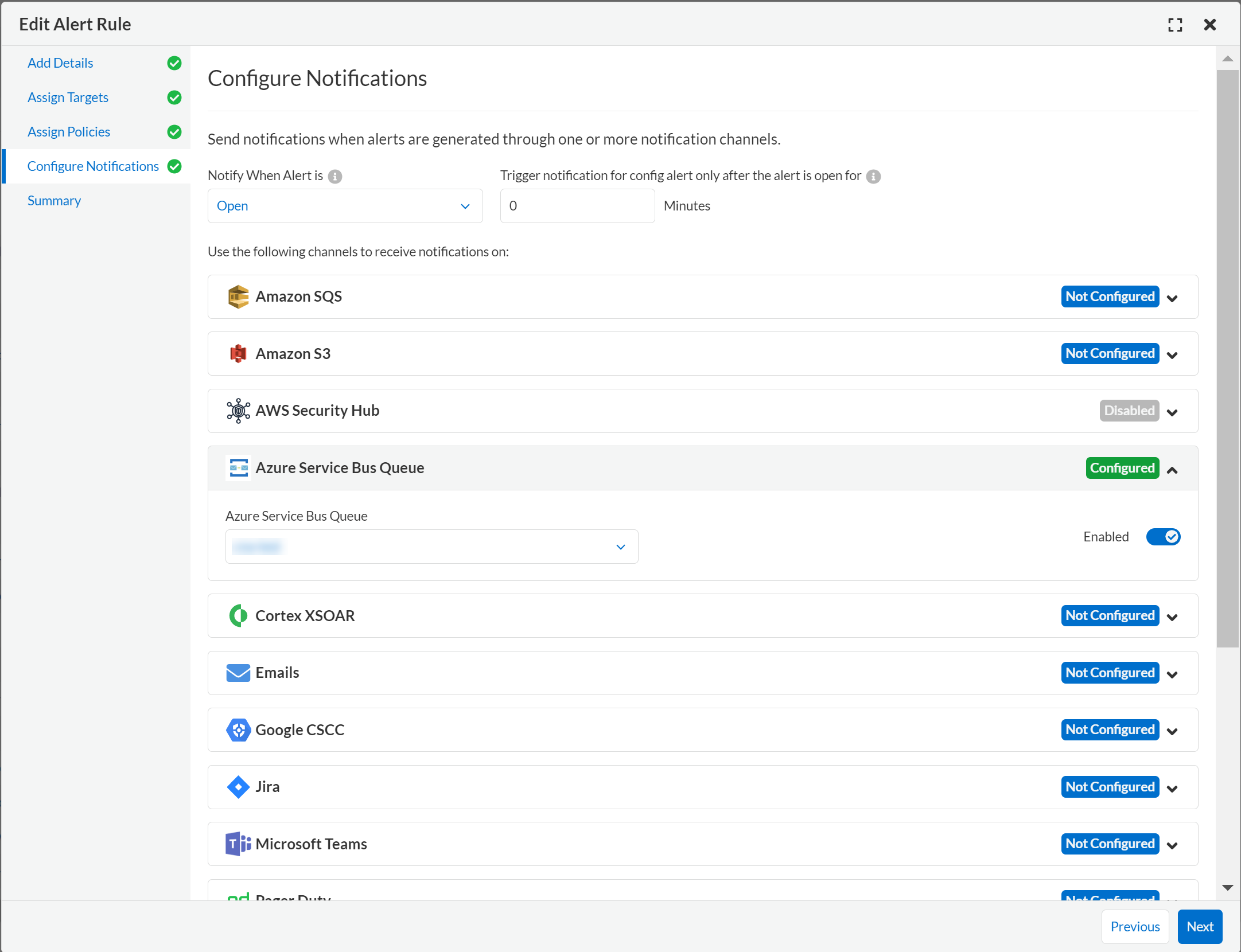Open the Azure Service Bus Queue selection dropdown
The width and height of the screenshot is (1241, 952).
point(431,547)
